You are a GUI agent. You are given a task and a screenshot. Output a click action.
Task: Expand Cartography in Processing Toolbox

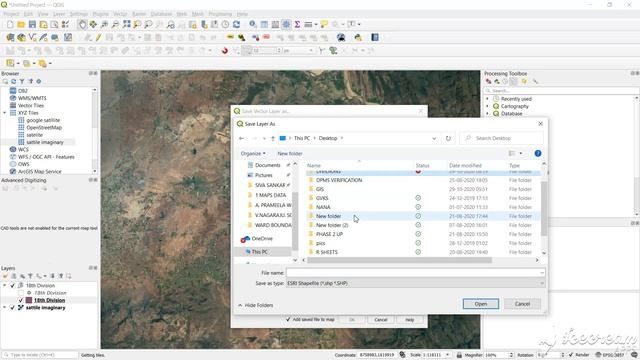click(487, 107)
